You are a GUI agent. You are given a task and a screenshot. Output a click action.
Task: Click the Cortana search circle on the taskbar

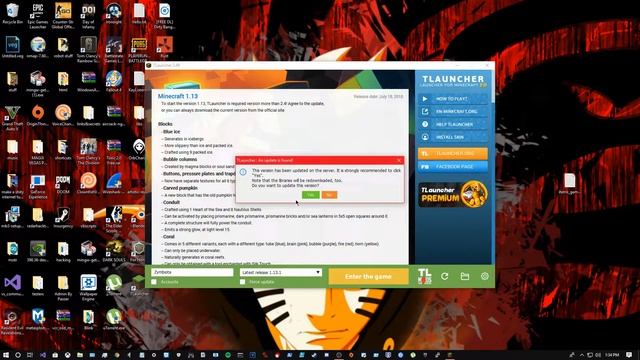18,355
